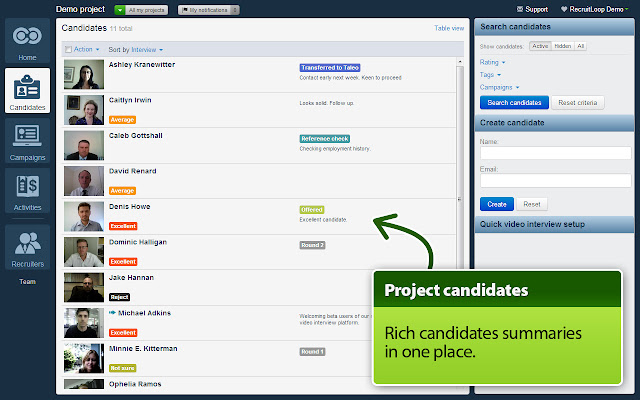Open My notifications
Image resolution: width=640 pixels, height=400 pixels.
(x=208, y=10)
